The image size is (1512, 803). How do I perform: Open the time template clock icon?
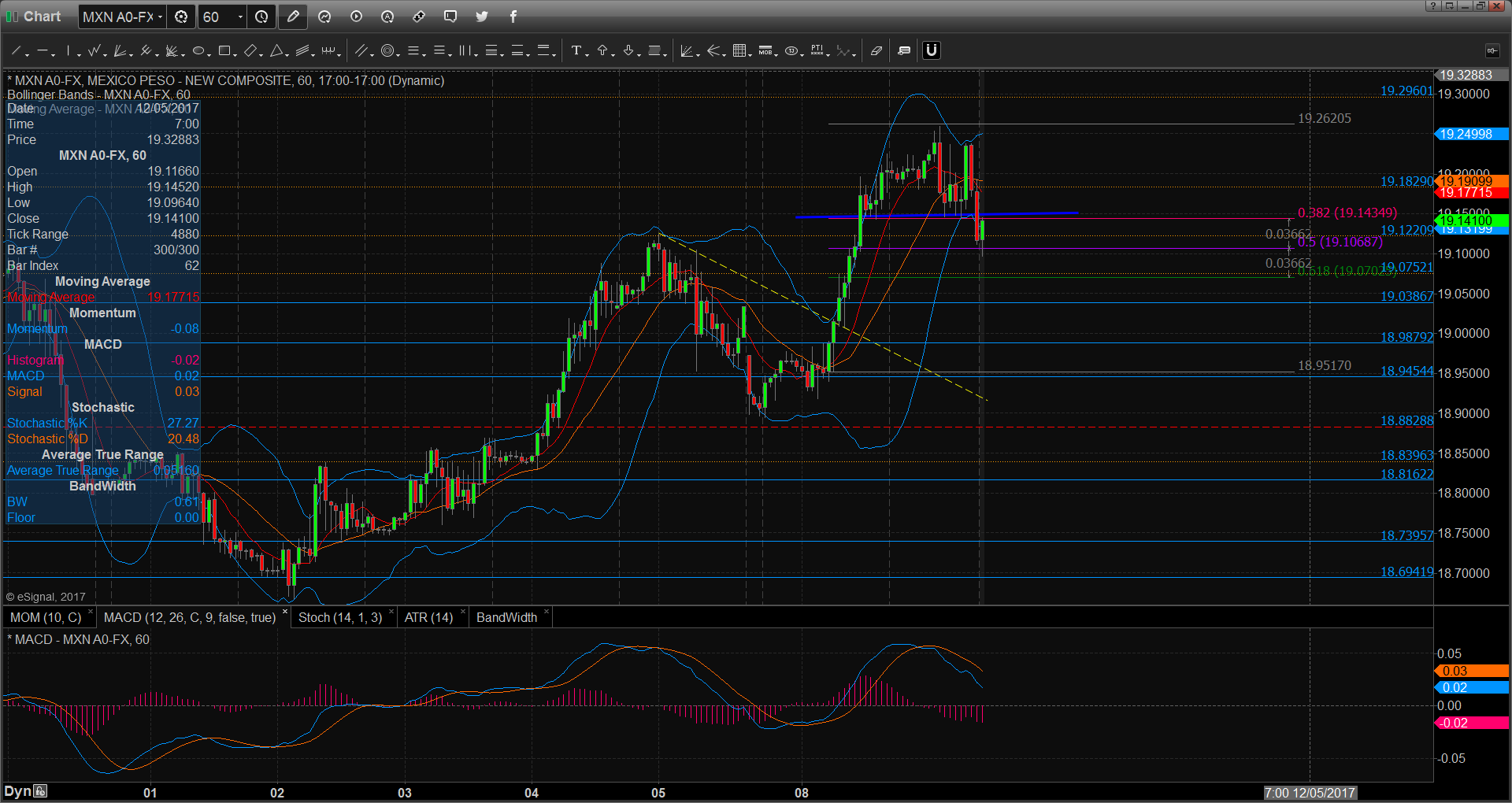(261, 17)
